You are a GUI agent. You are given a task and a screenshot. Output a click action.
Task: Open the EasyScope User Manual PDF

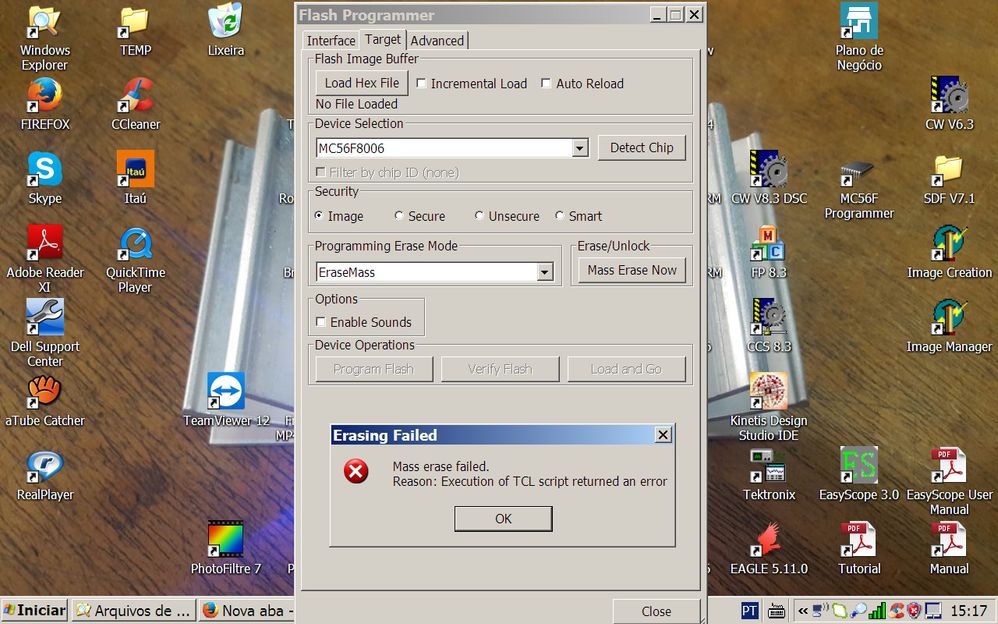point(949,481)
